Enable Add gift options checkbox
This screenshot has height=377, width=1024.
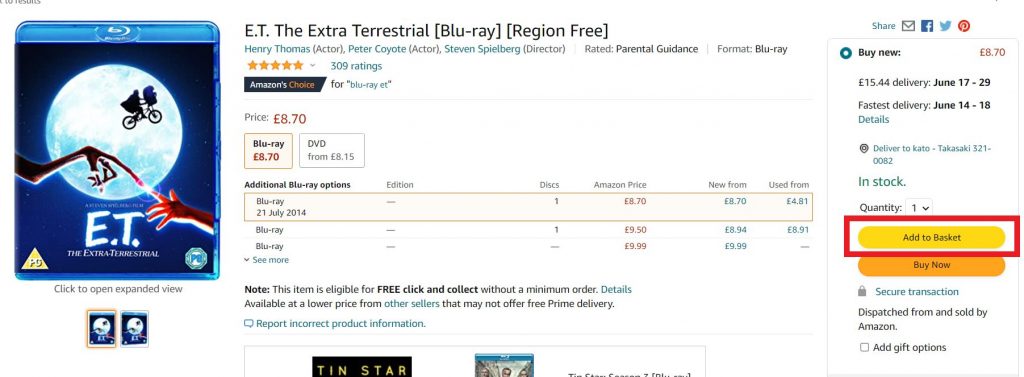pyautogui.click(x=864, y=348)
